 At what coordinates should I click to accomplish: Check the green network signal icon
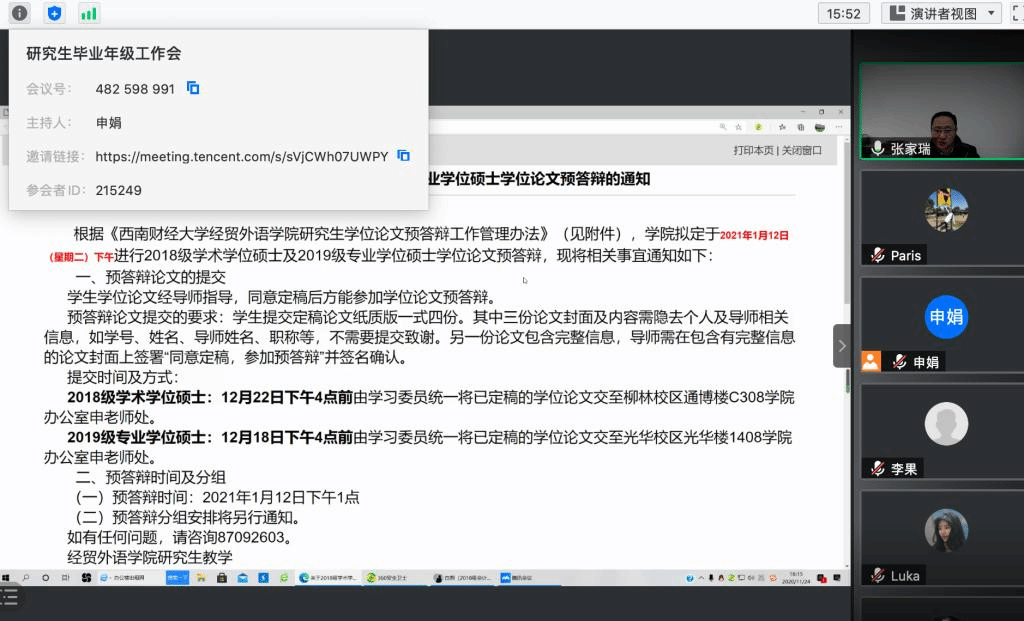(89, 13)
